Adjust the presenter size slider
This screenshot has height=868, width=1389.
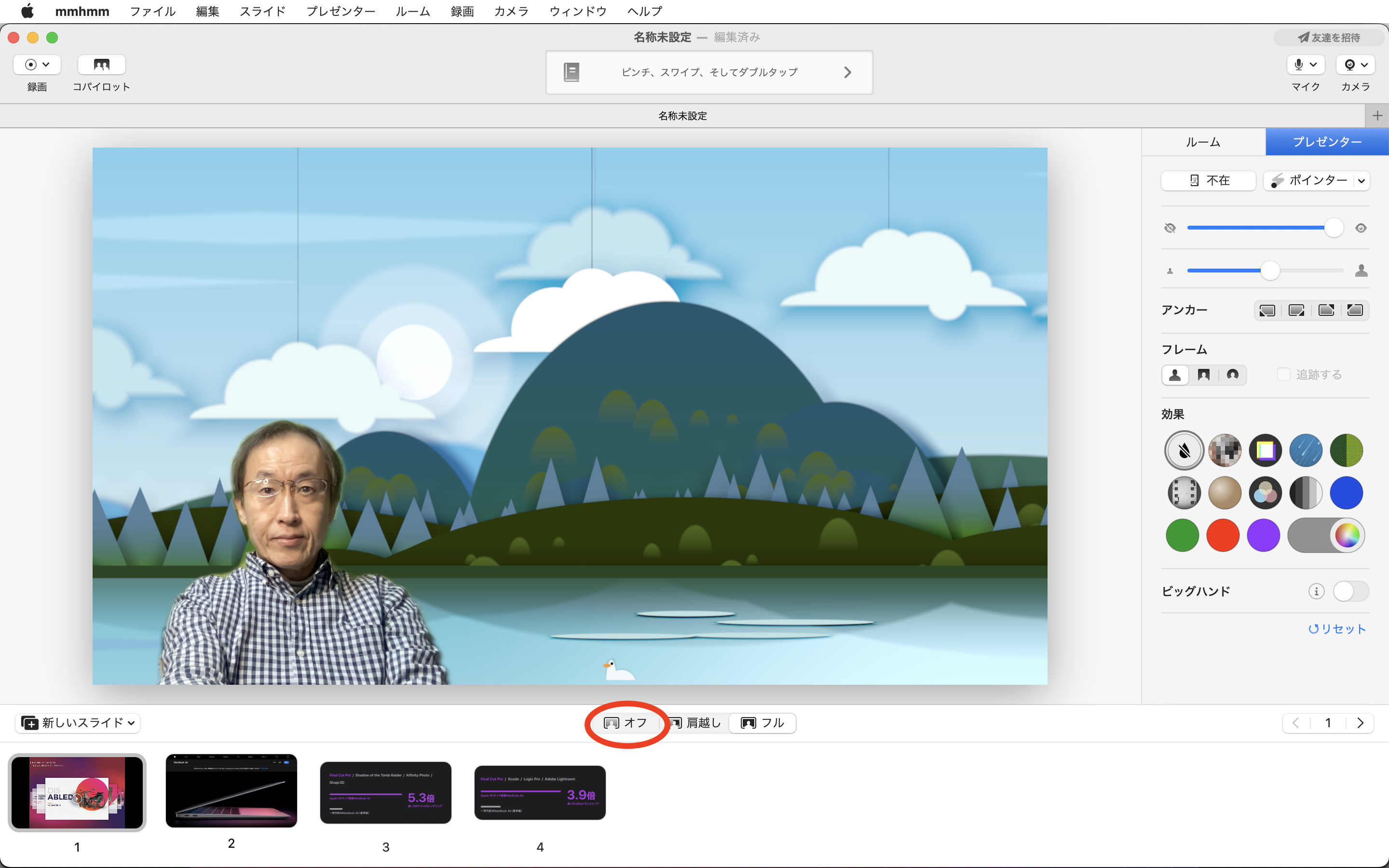1265,271
